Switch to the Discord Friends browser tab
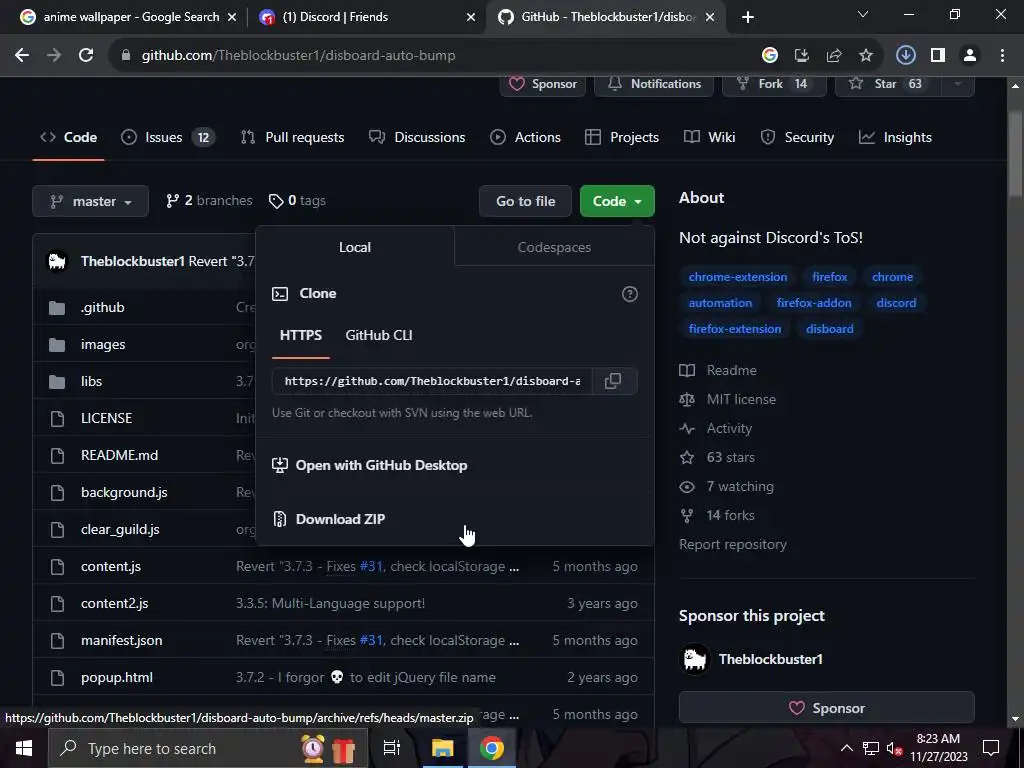This screenshot has height=768, width=1024. (366, 17)
